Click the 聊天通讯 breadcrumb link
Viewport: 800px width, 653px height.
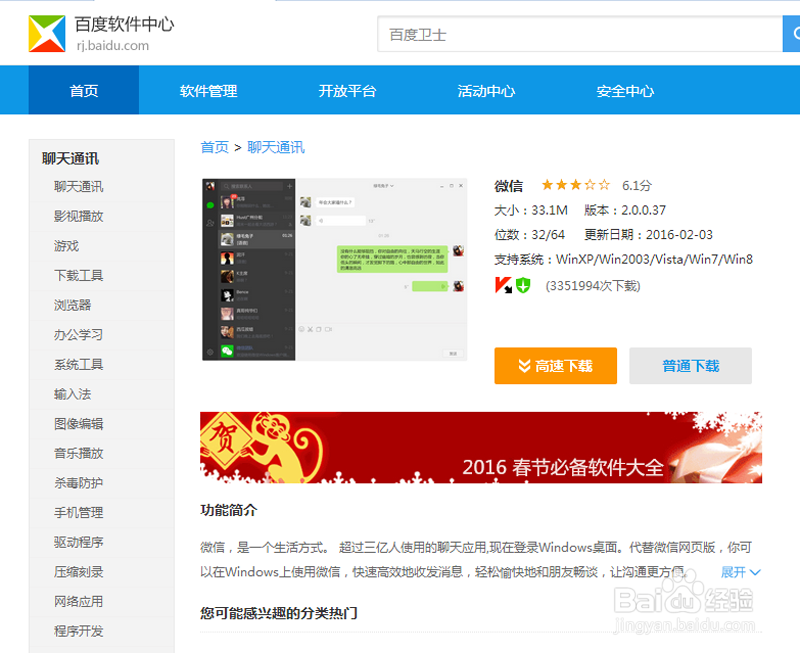click(x=276, y=147)
